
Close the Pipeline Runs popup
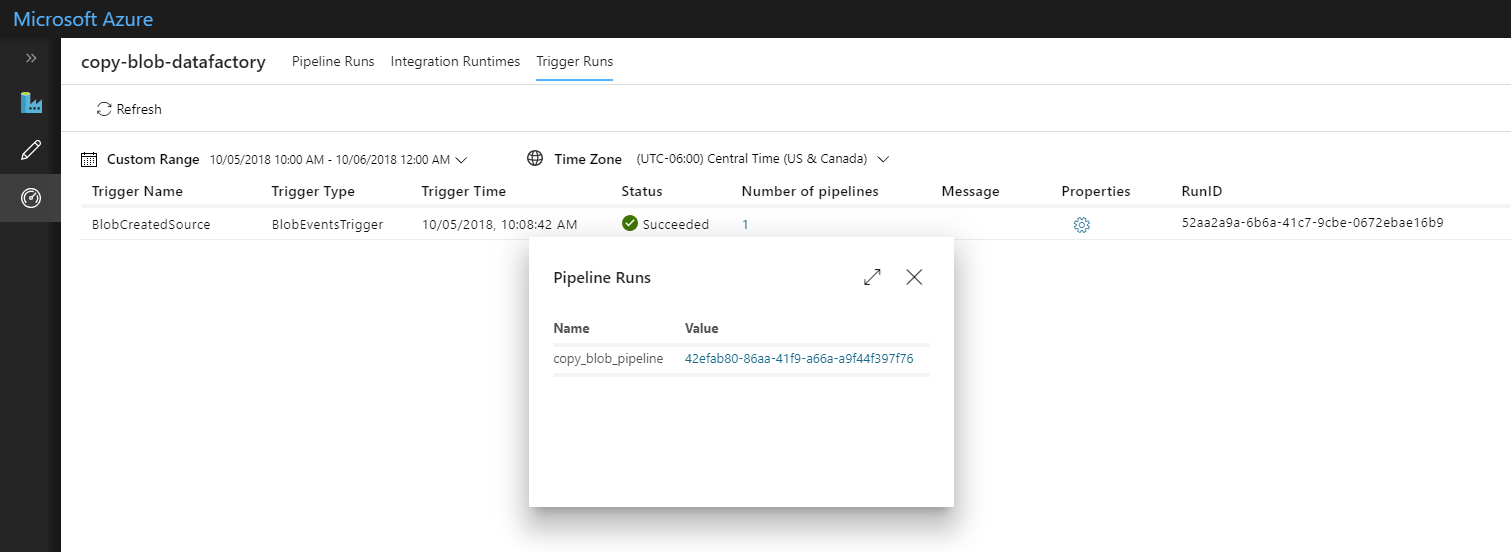pyautogui.click(x=914, y=277)
